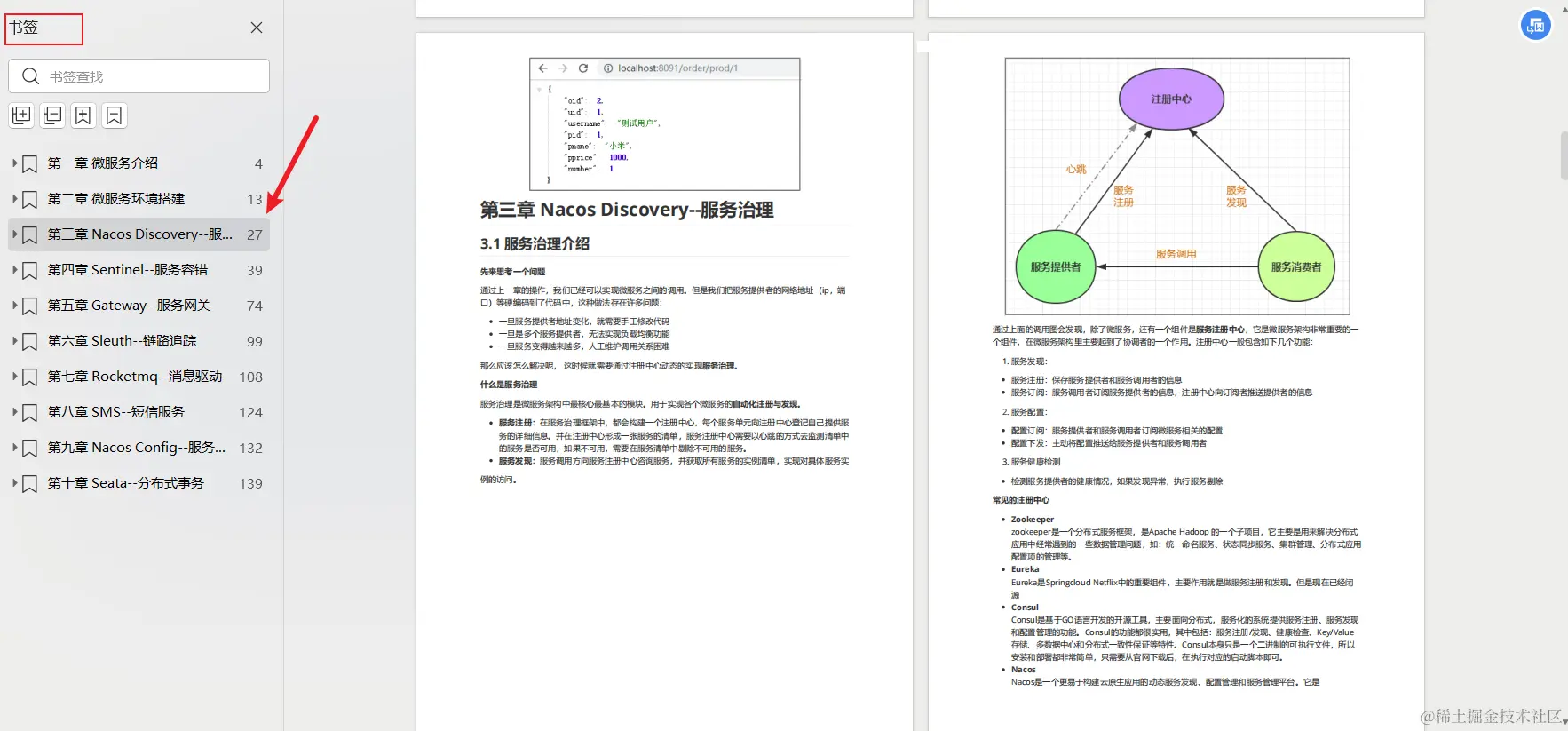Click the 第三章 Nacos Discovery--服务治理 page heading

[627, 210]
